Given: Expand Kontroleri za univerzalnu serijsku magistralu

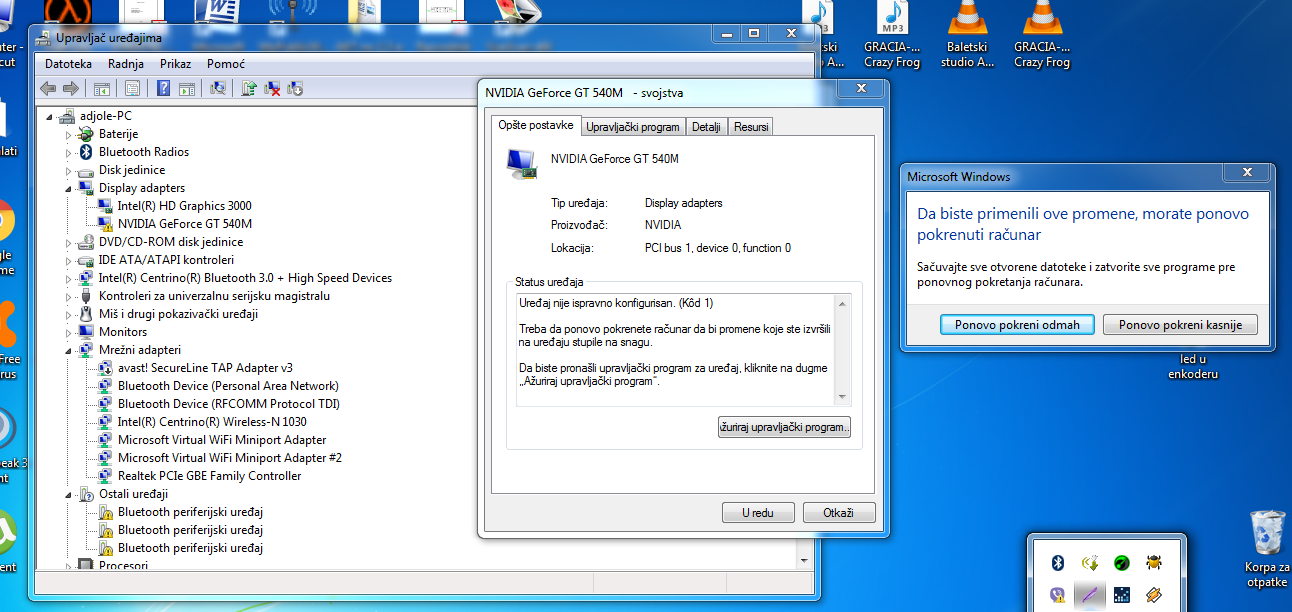Looking at the screenshot, I should pyautogui.click(x=69, y=296).
